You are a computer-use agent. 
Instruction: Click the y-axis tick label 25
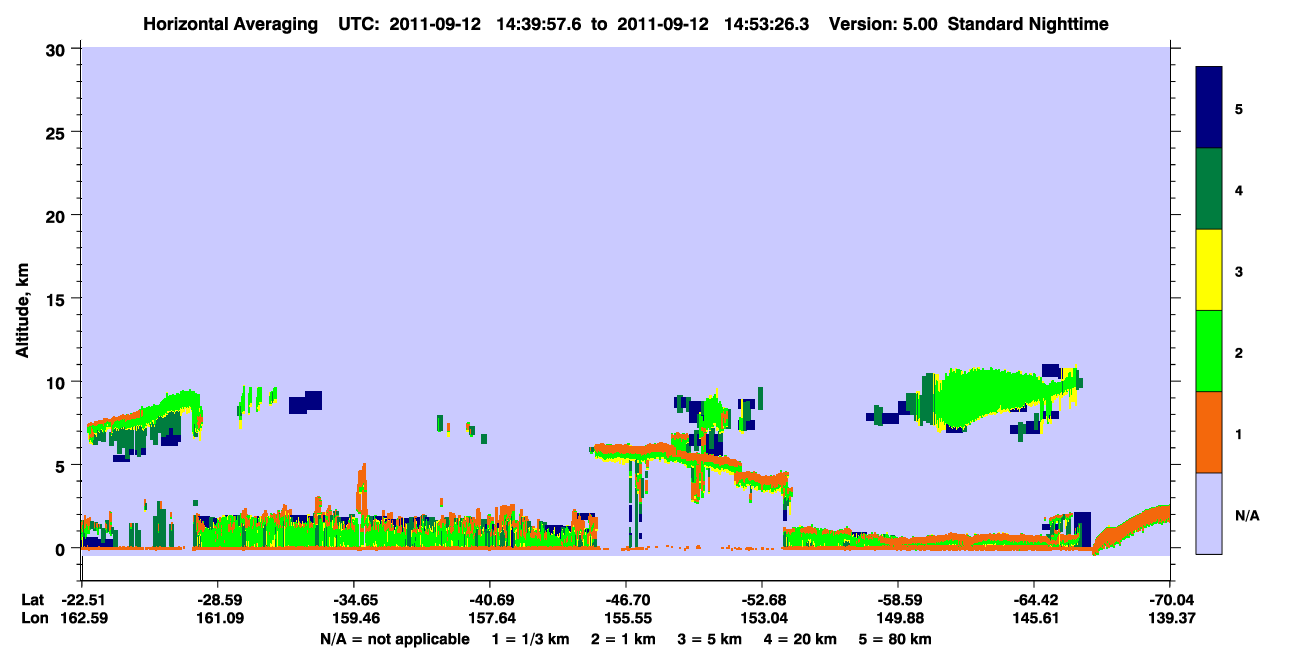point(58,132)
